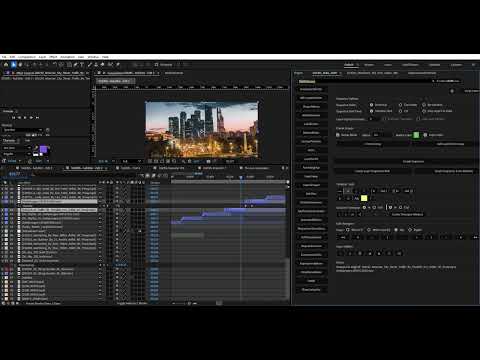The width and height of the screenshot is (480, 360).
Task: Select the Type tool
Action: pyautogui.click(x=82, y=65)
